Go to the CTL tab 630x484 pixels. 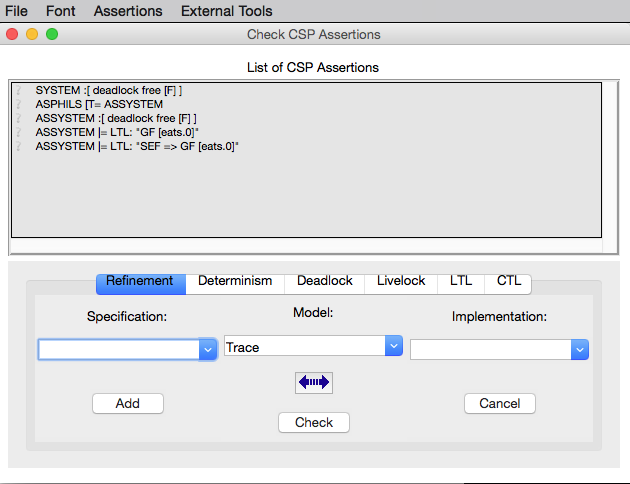tap(509, 281)
